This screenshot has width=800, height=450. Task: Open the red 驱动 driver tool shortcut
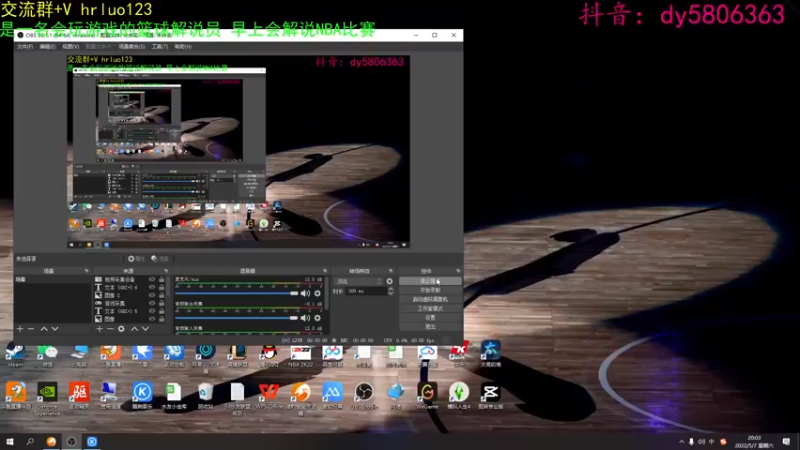click(x=79, y=396)
